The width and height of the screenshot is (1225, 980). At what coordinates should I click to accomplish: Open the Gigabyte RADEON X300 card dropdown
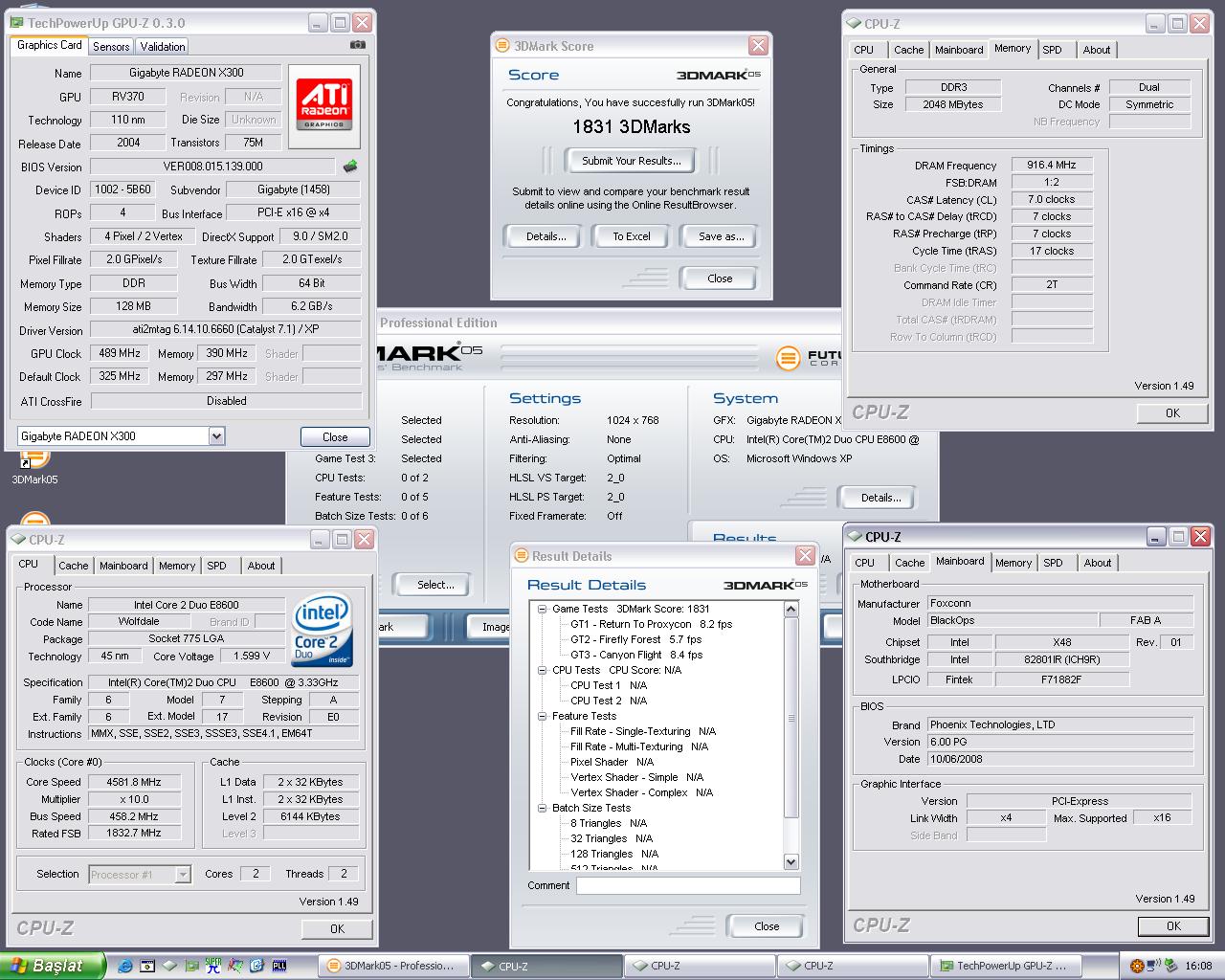216,436
